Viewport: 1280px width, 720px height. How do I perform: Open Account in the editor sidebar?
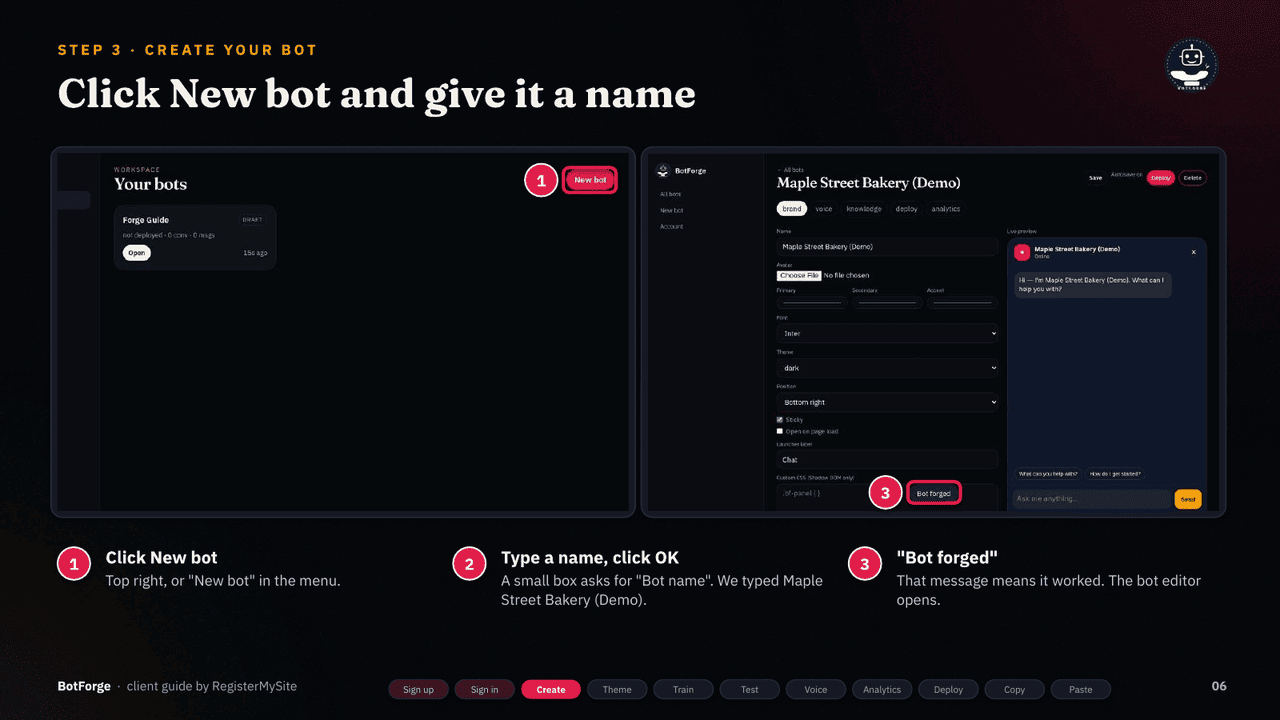[671, 226]
